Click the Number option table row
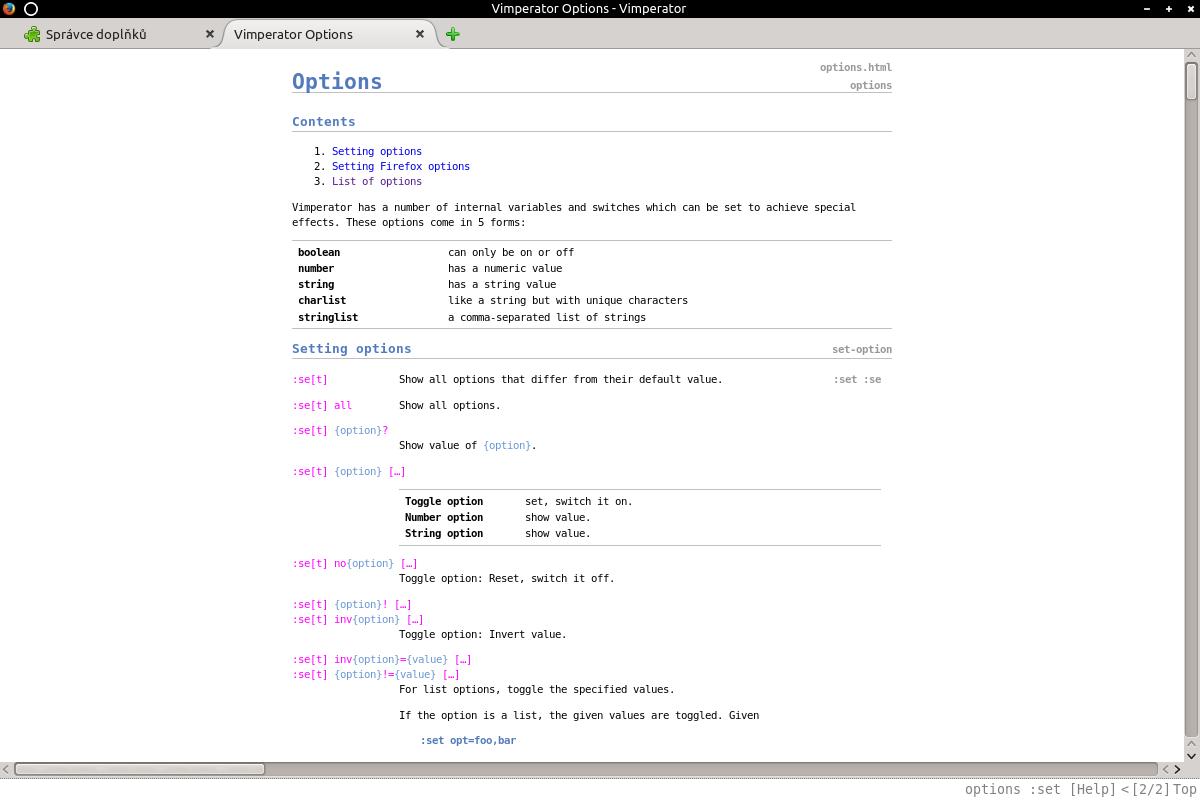 point(640,518)
